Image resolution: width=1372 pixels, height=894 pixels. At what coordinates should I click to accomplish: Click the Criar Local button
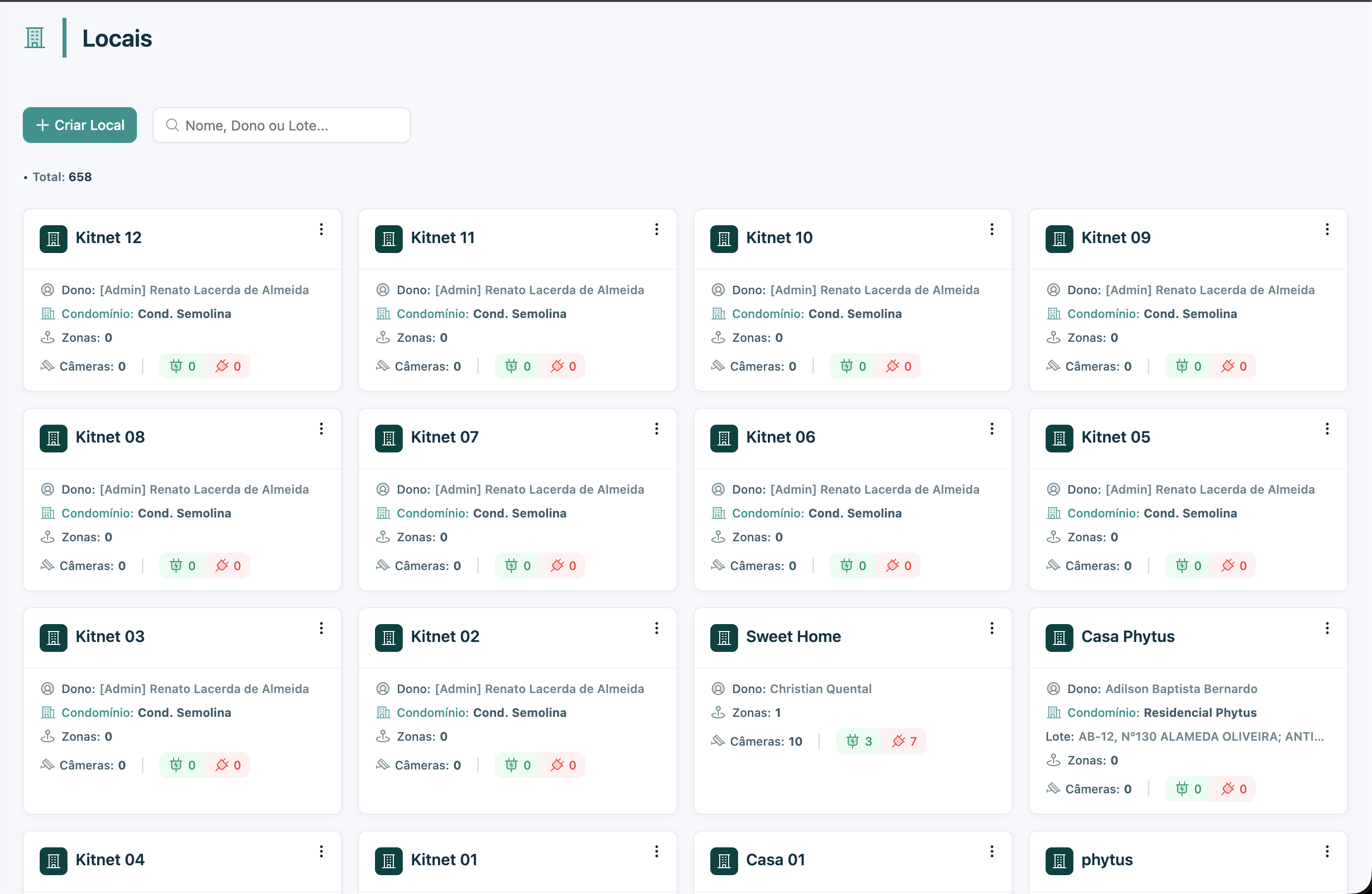tap(79, 125)
